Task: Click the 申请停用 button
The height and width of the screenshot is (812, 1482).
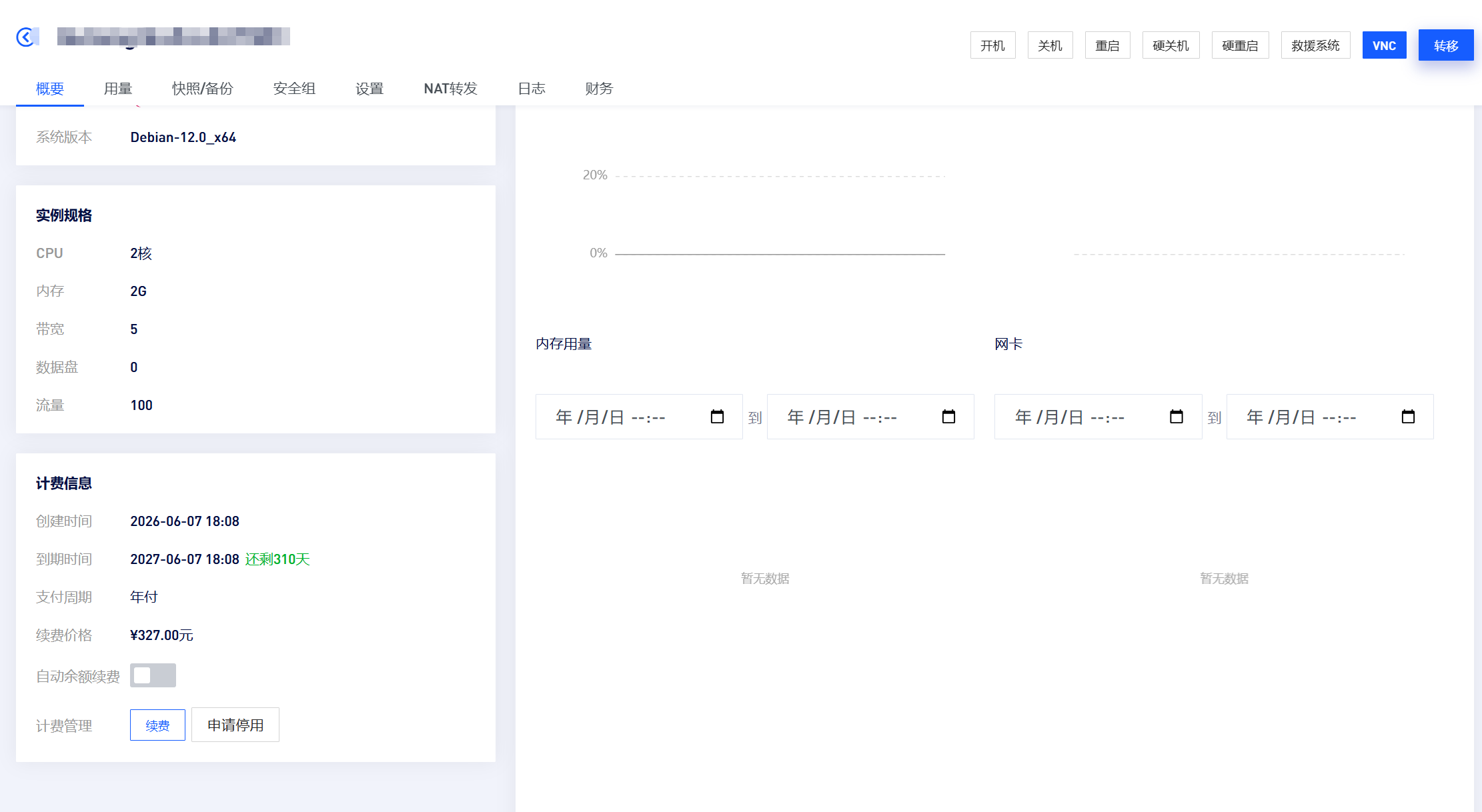Action: 235,725
